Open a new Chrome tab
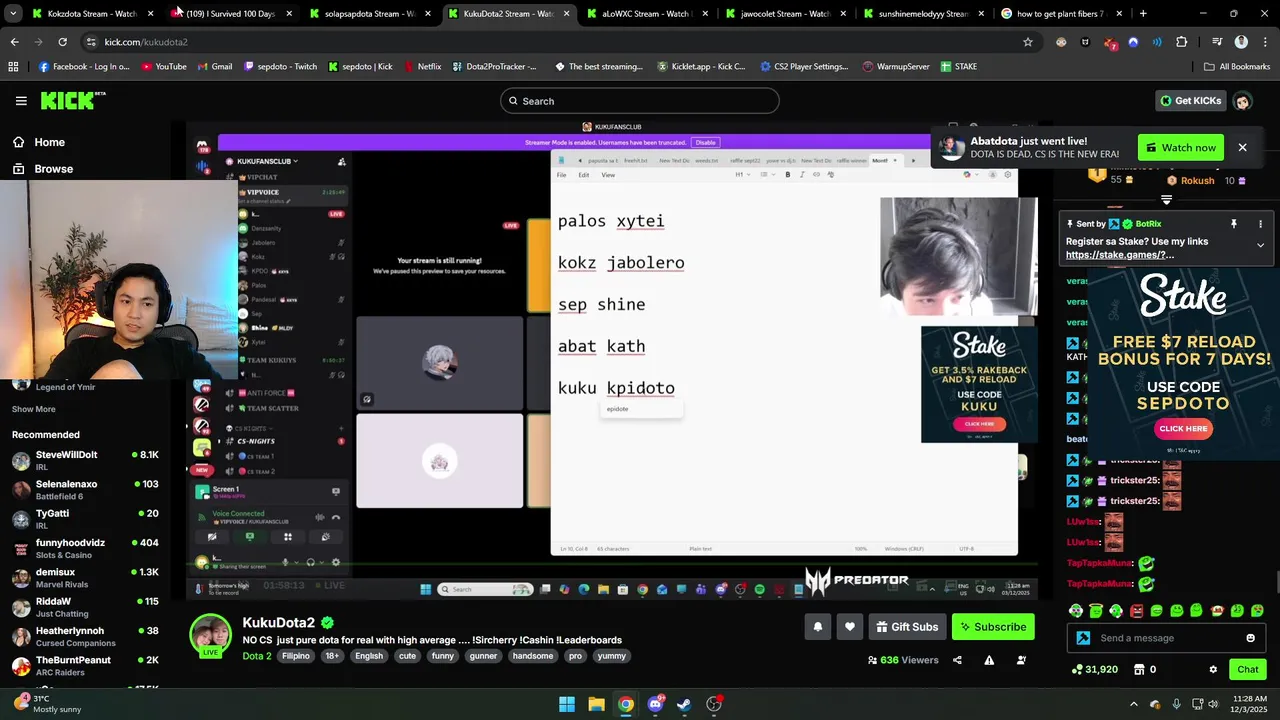 point(1143,14)
